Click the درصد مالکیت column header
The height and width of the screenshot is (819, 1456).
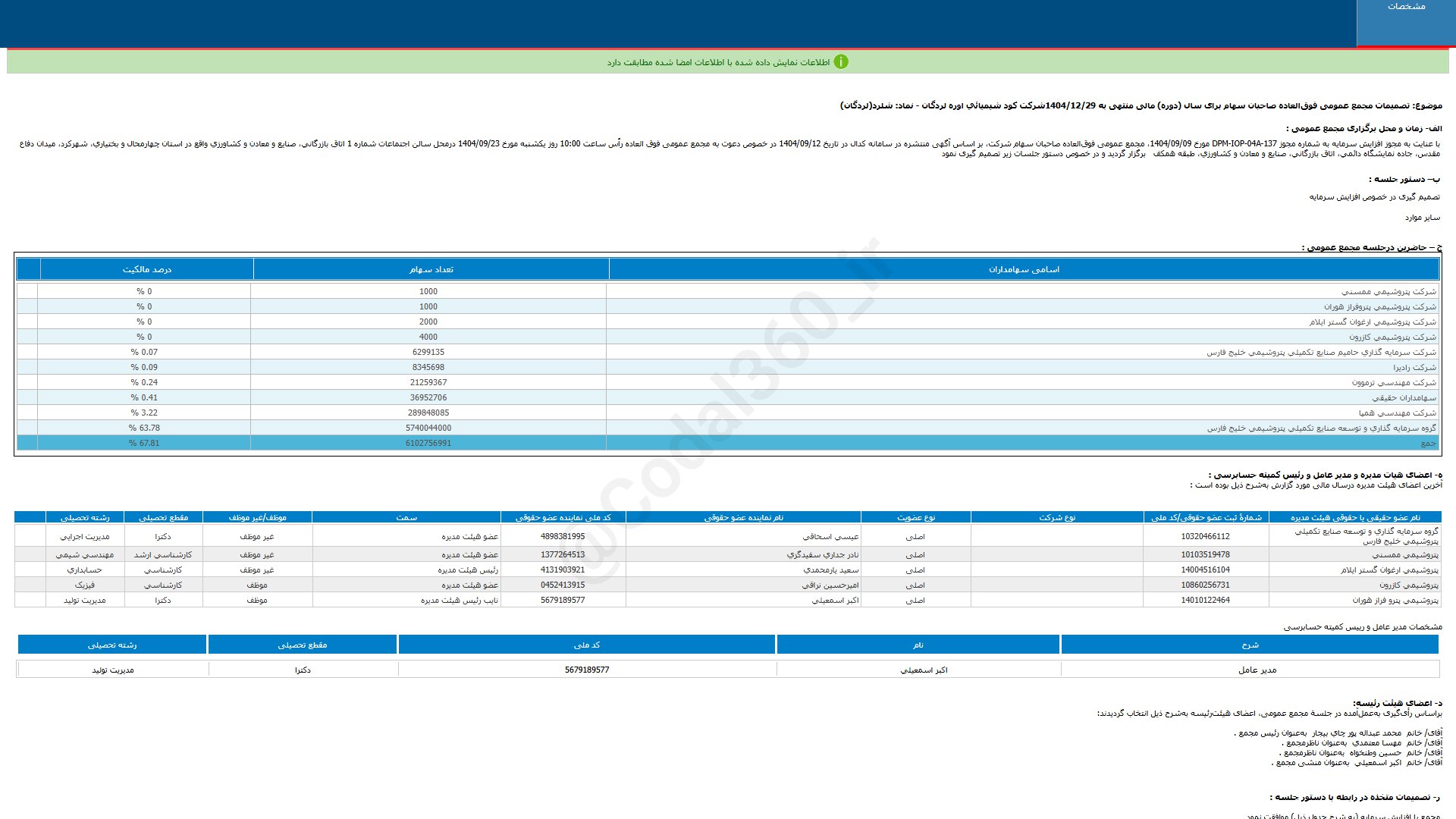(147, 269)
